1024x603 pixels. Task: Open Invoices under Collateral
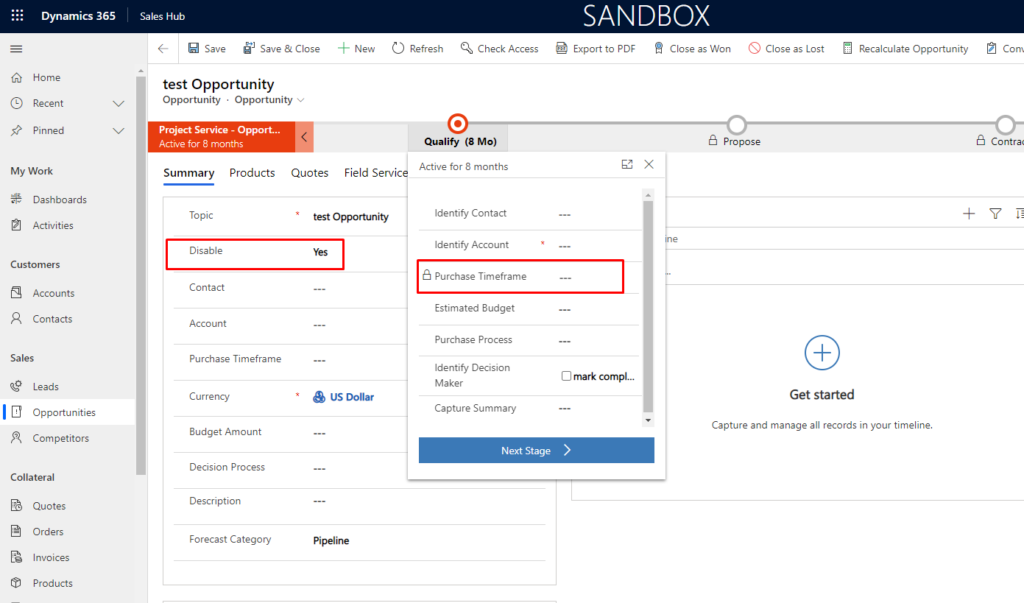pyautogui.click(x=51, y=557)
